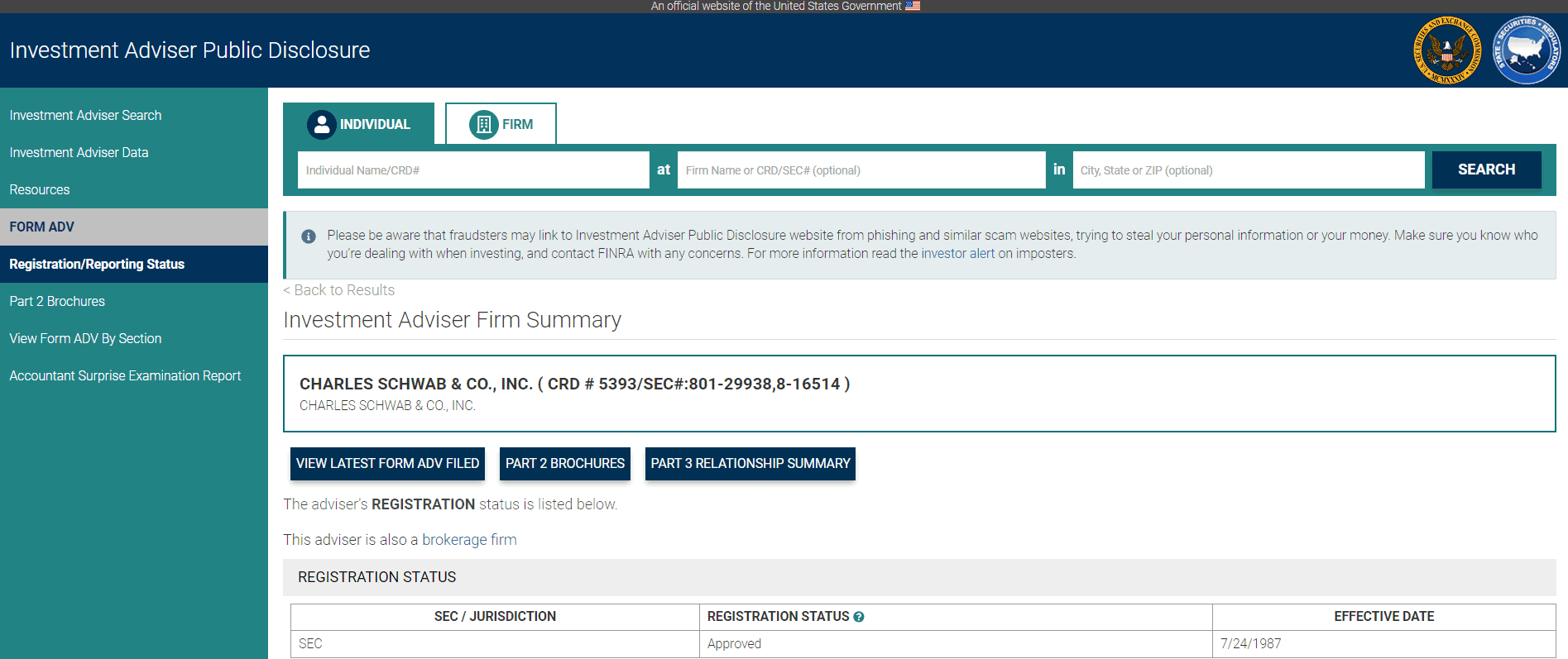Image resolution: width=1568 pixels, height=659 pixels.
Task: Click the City, State or ZIP field
Action: pos(1249,170)
